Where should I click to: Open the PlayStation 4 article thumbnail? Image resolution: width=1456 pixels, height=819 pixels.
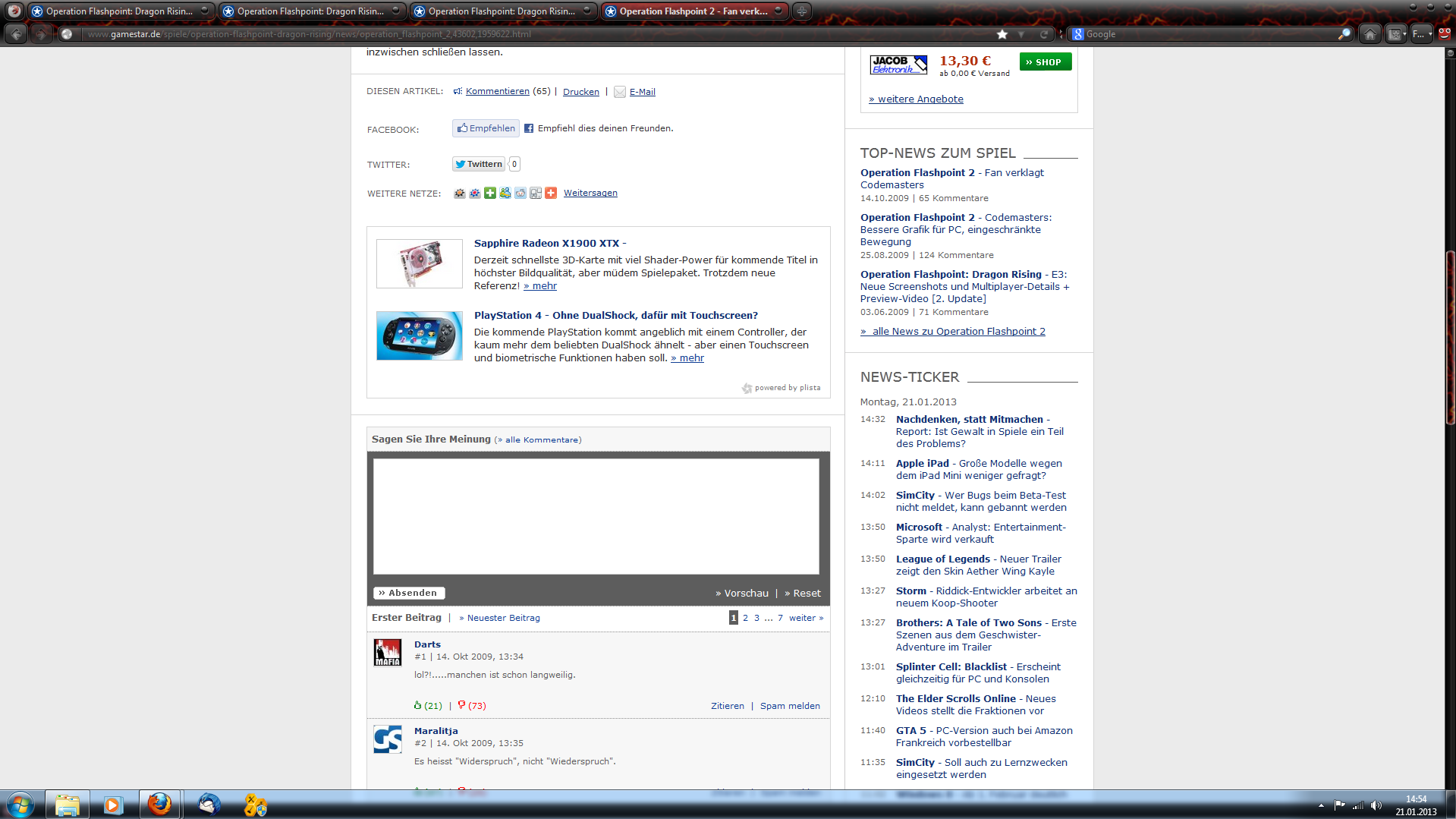click(419, 335)
